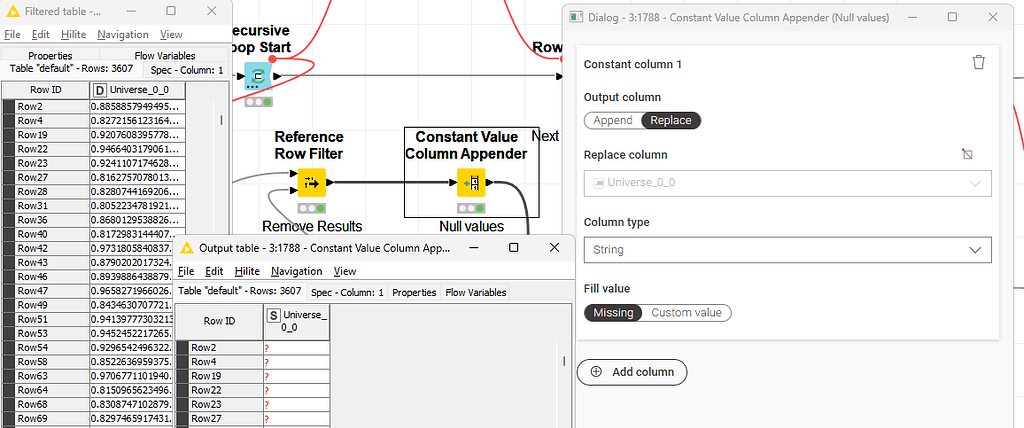
Task: Open File menu in Output table window
Action: pyautogui.click(x=186, y=271)
